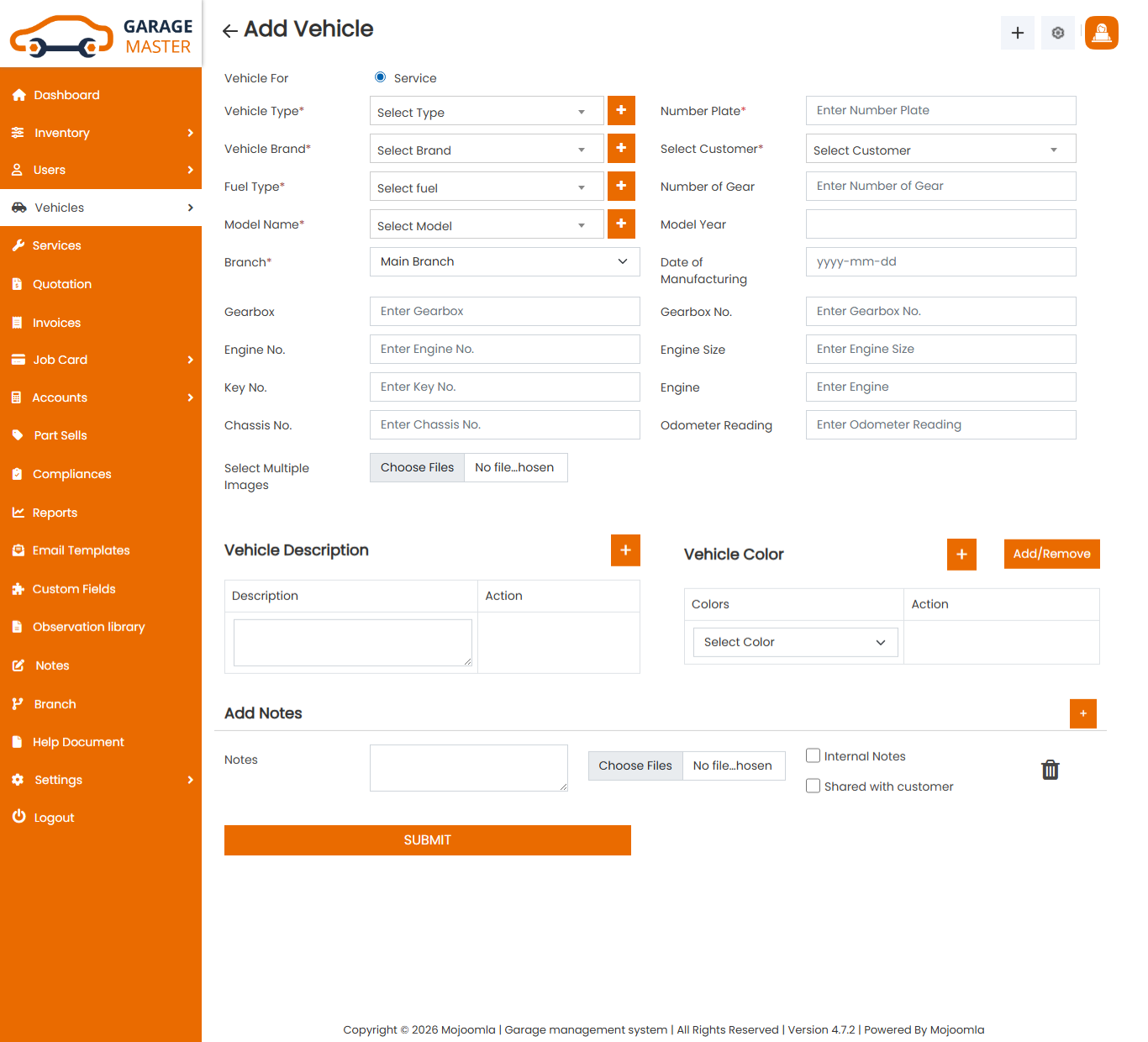1148x1042 pixels.
Task: Add new model name with plus icon
Action: (621, 224)
